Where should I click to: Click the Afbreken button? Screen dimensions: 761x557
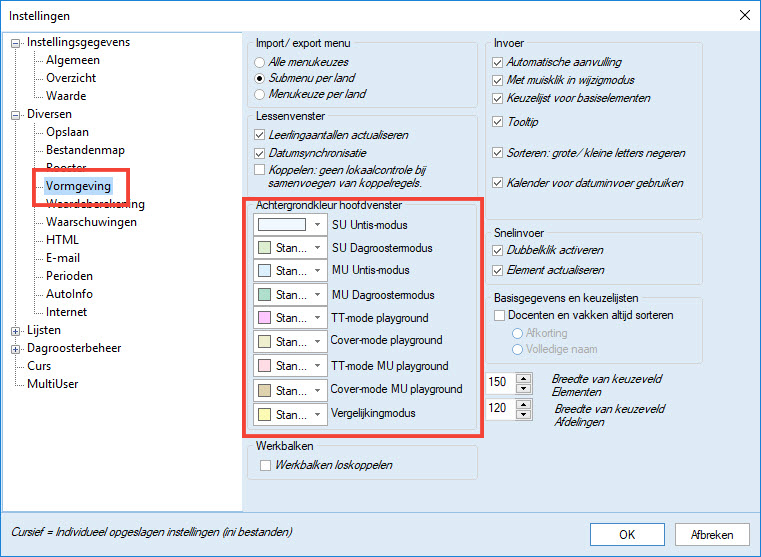(x=711, y=534)
